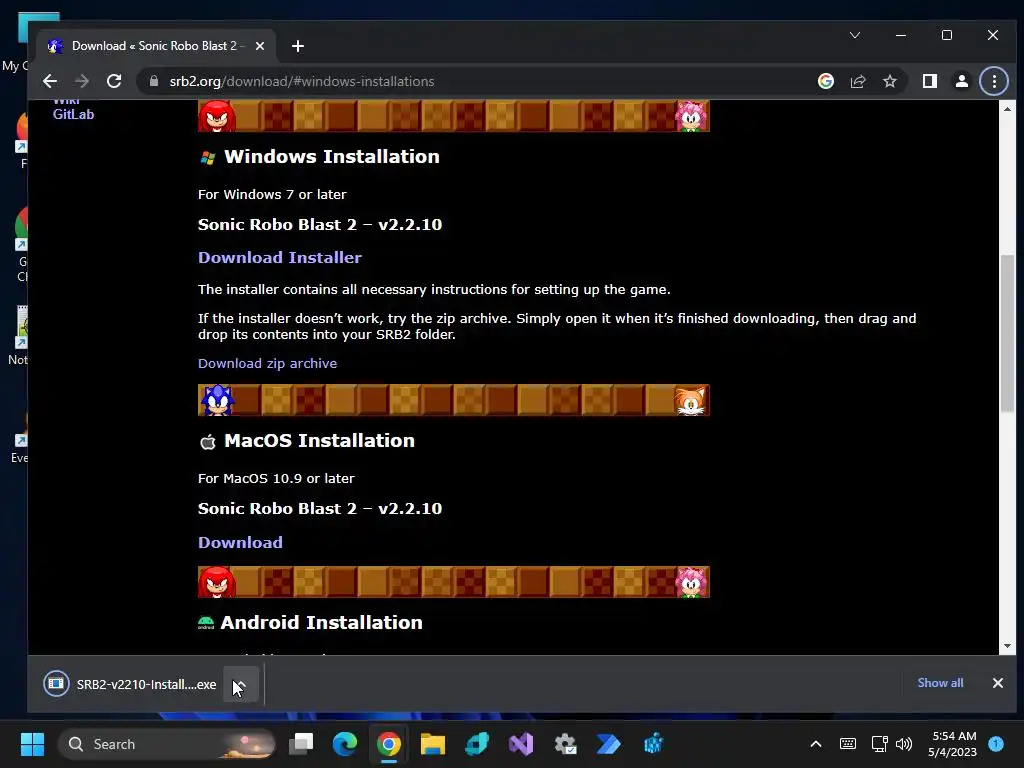Open Task View from the taskbar

click(x=301, y=744)
